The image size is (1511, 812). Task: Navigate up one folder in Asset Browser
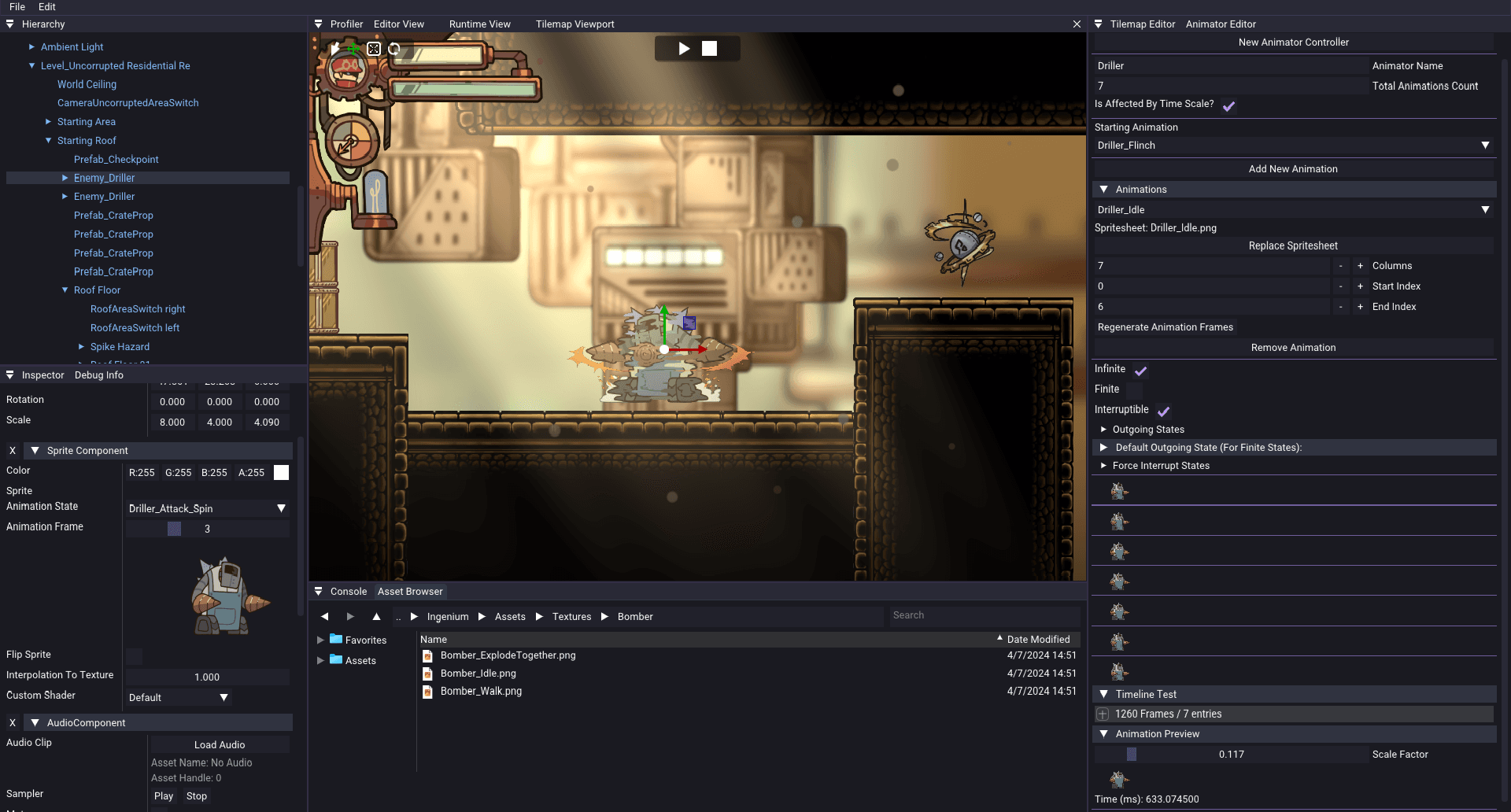(376, 616)
